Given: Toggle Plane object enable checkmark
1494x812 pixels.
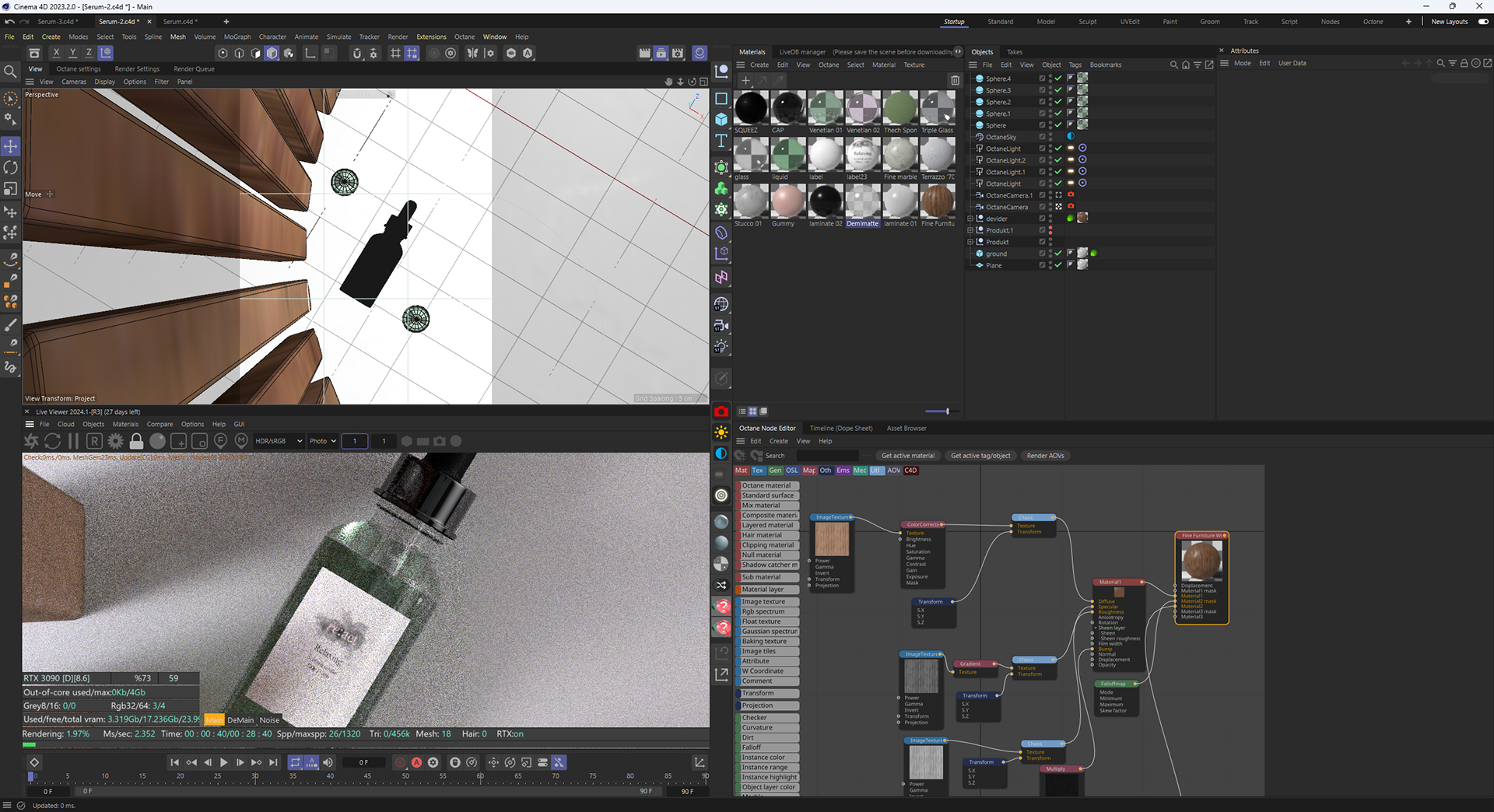Looking at the screenshot, I should [1058, 265].
